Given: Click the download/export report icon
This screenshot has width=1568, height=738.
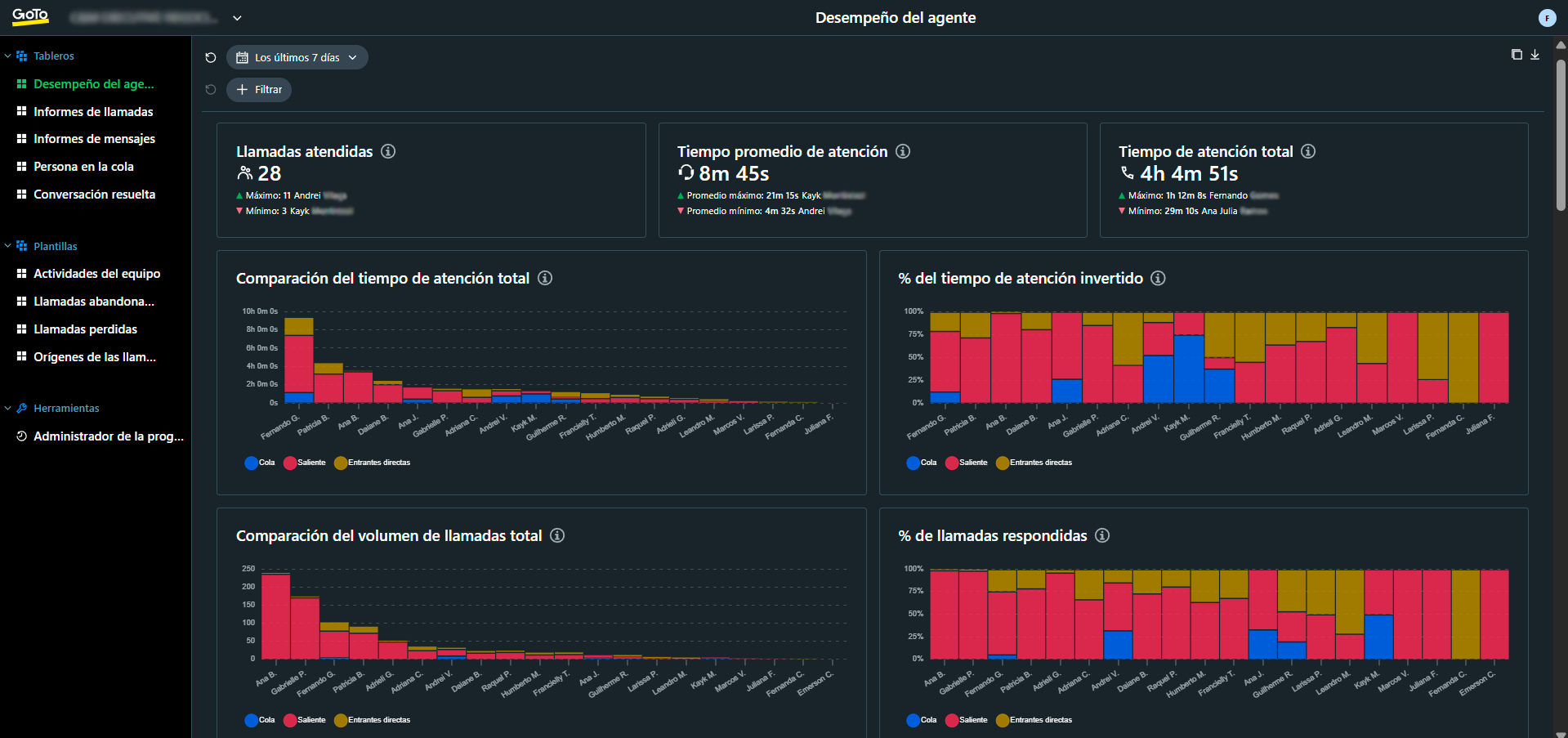Looking at the screenshot, I should click(1535, 54).
